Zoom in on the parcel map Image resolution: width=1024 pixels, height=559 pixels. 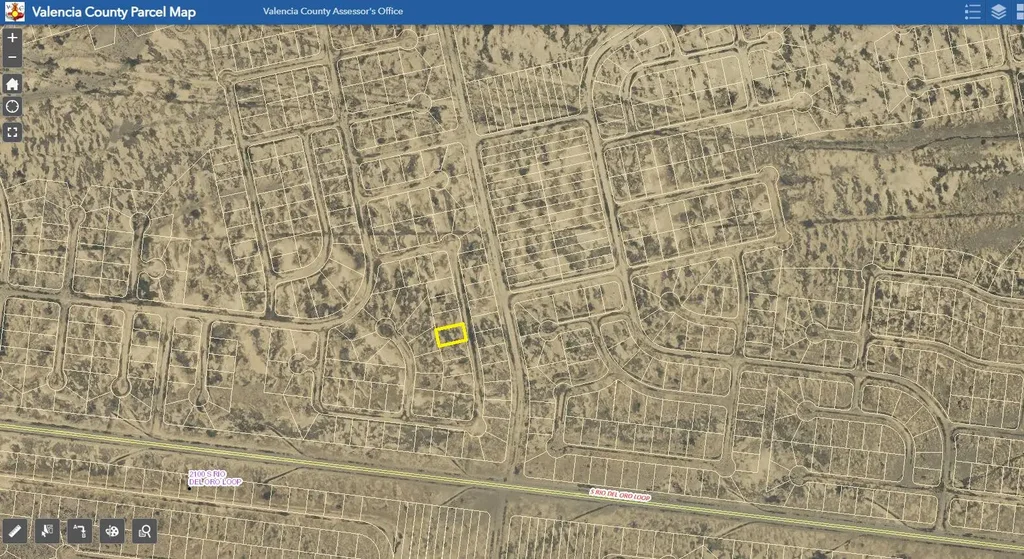click(12, 37)
